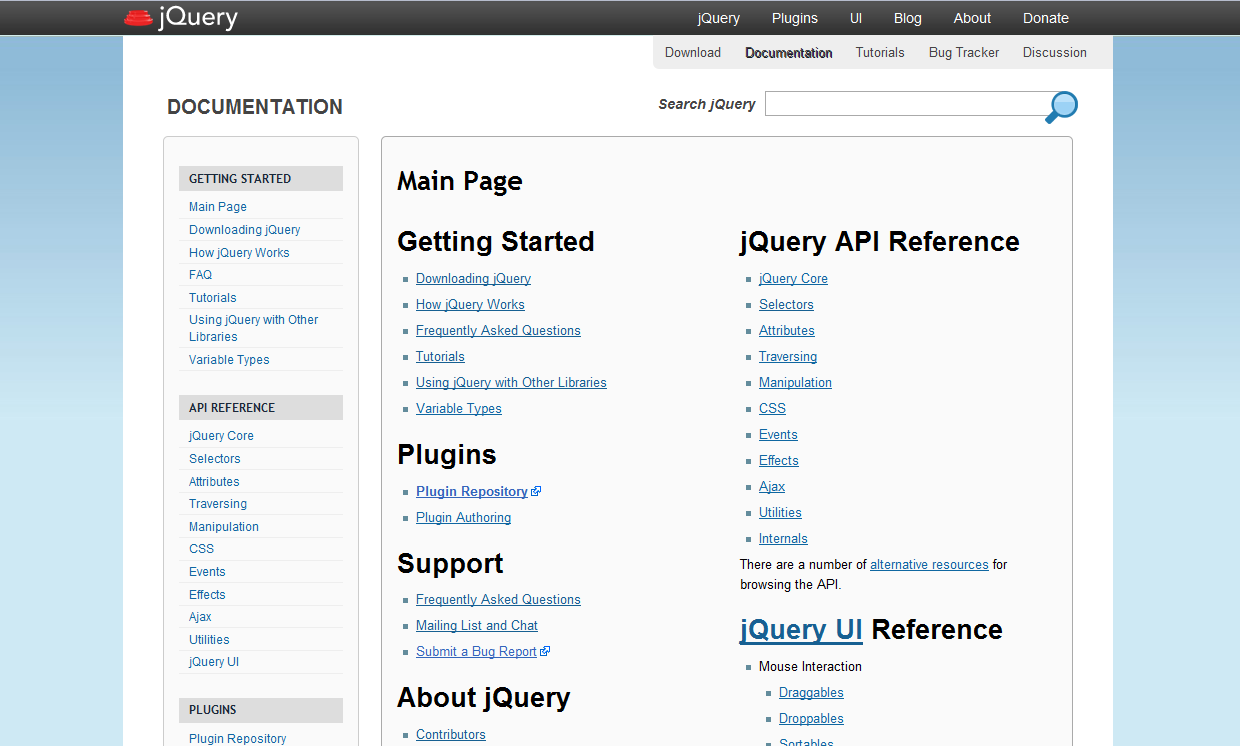This screenshot has width=1240, height=746.
Task: Click the external-link icon beside Submit a Bug Report
Action: coord(546,650)
